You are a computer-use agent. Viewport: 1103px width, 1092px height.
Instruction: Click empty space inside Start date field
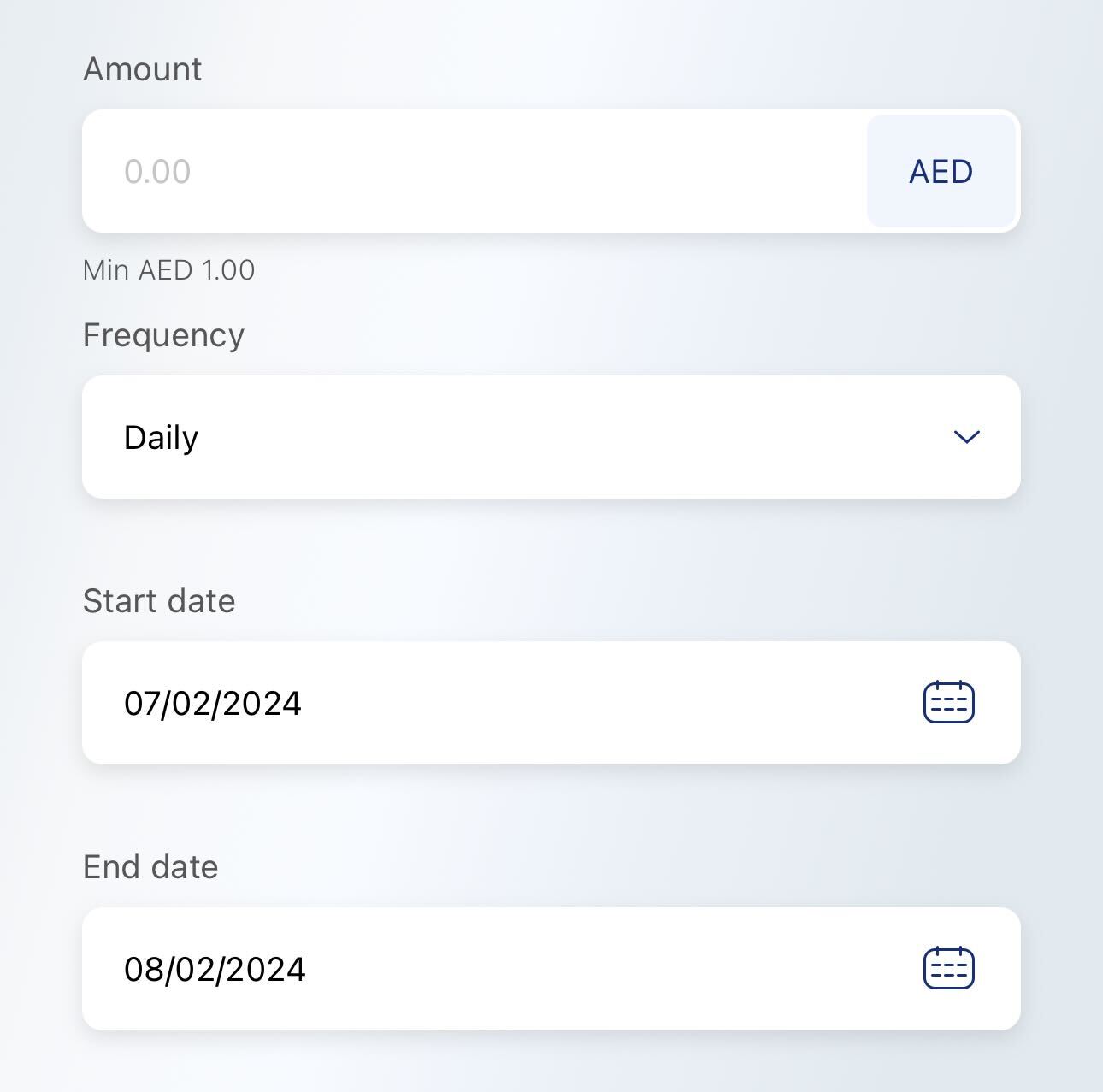pos(599,703)
